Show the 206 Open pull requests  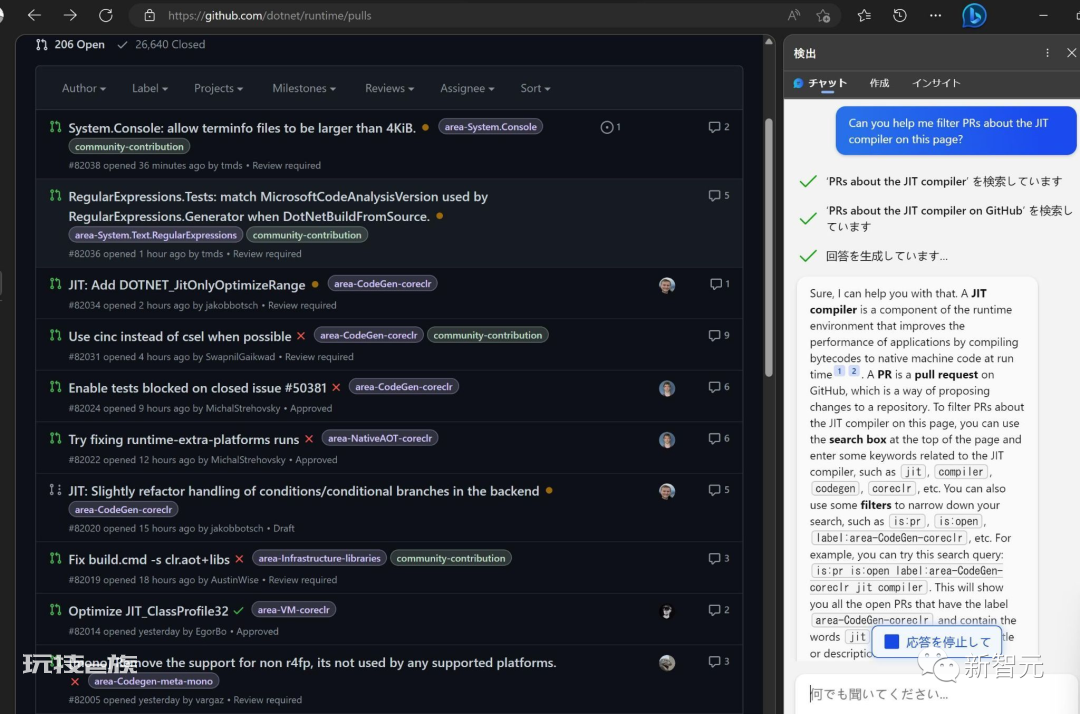pos(70,45)
